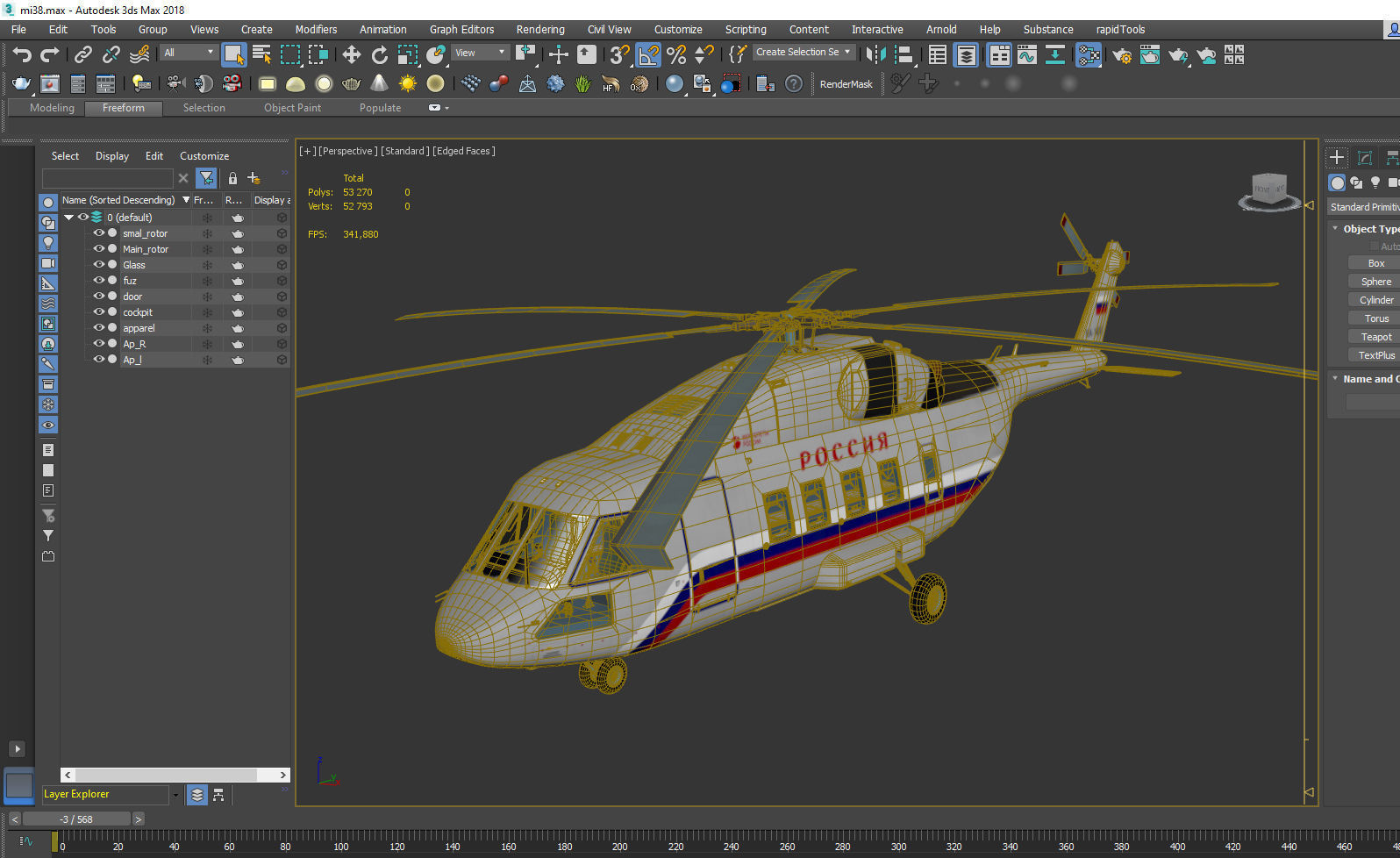Choose the Select and Rotate tool
Screen dimensions: 1400x858
(379, 55)
